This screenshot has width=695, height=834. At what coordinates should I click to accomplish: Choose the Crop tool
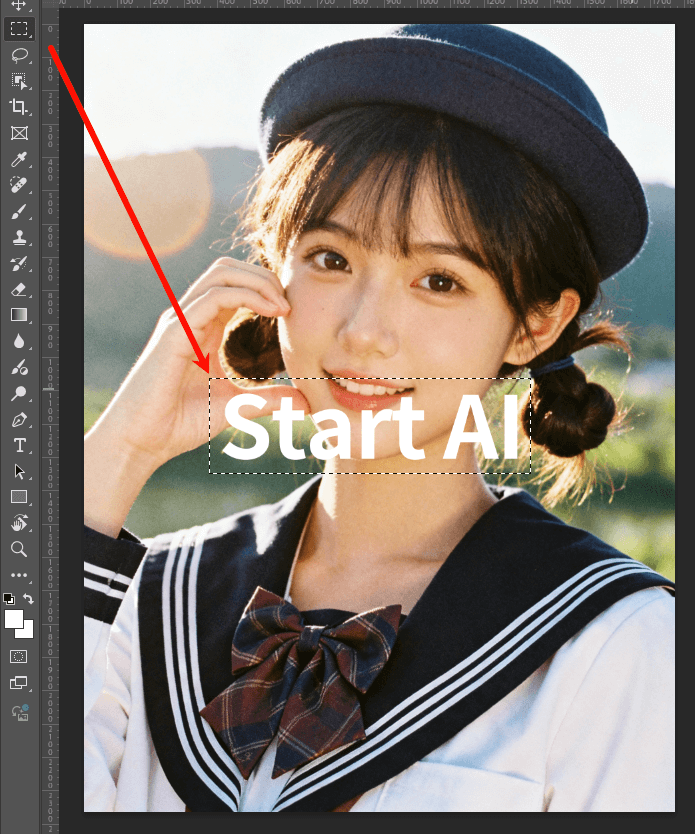(18, 107)
